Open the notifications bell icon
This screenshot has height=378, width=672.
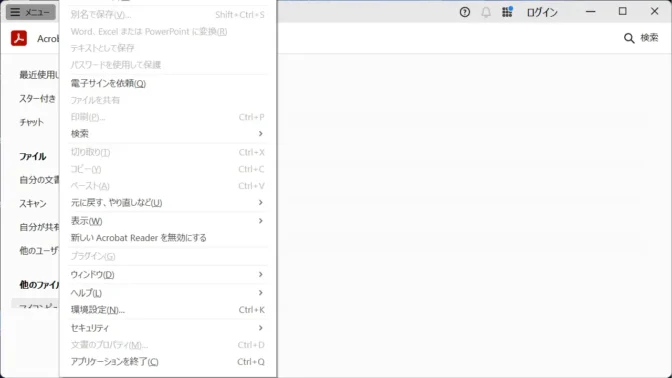[x=486, y=12]
